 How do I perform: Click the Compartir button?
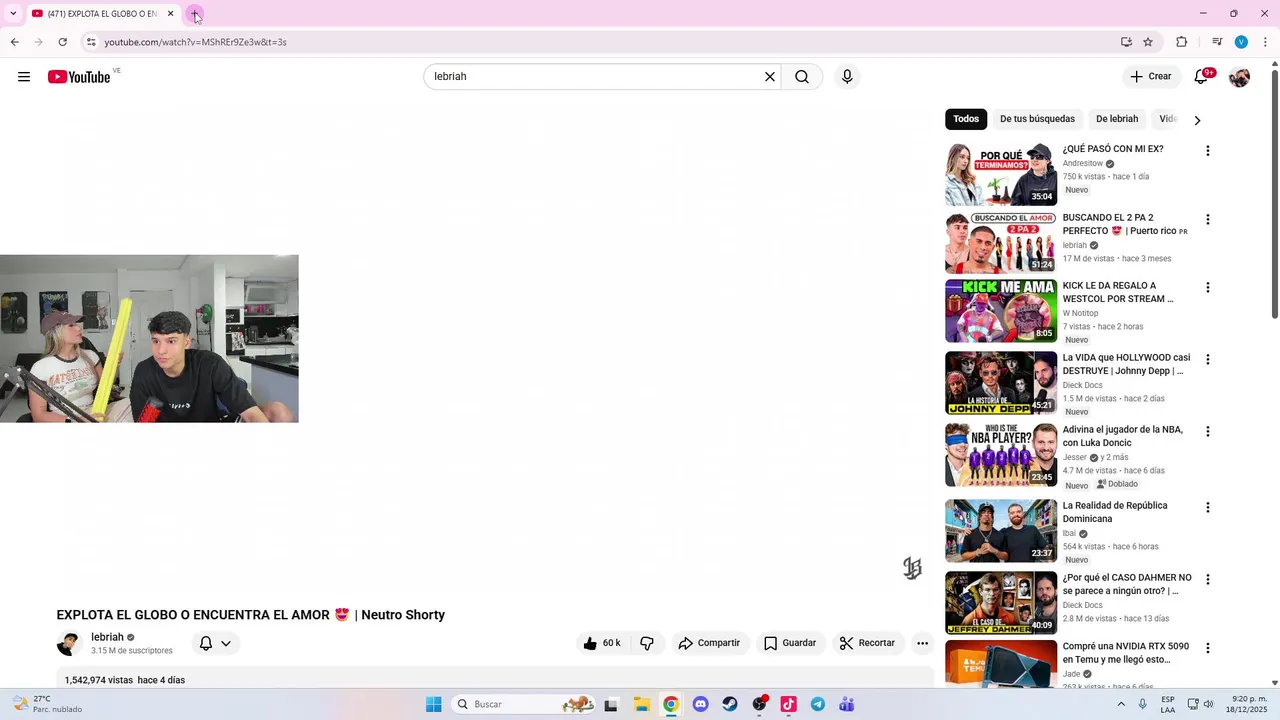point(709,643)
